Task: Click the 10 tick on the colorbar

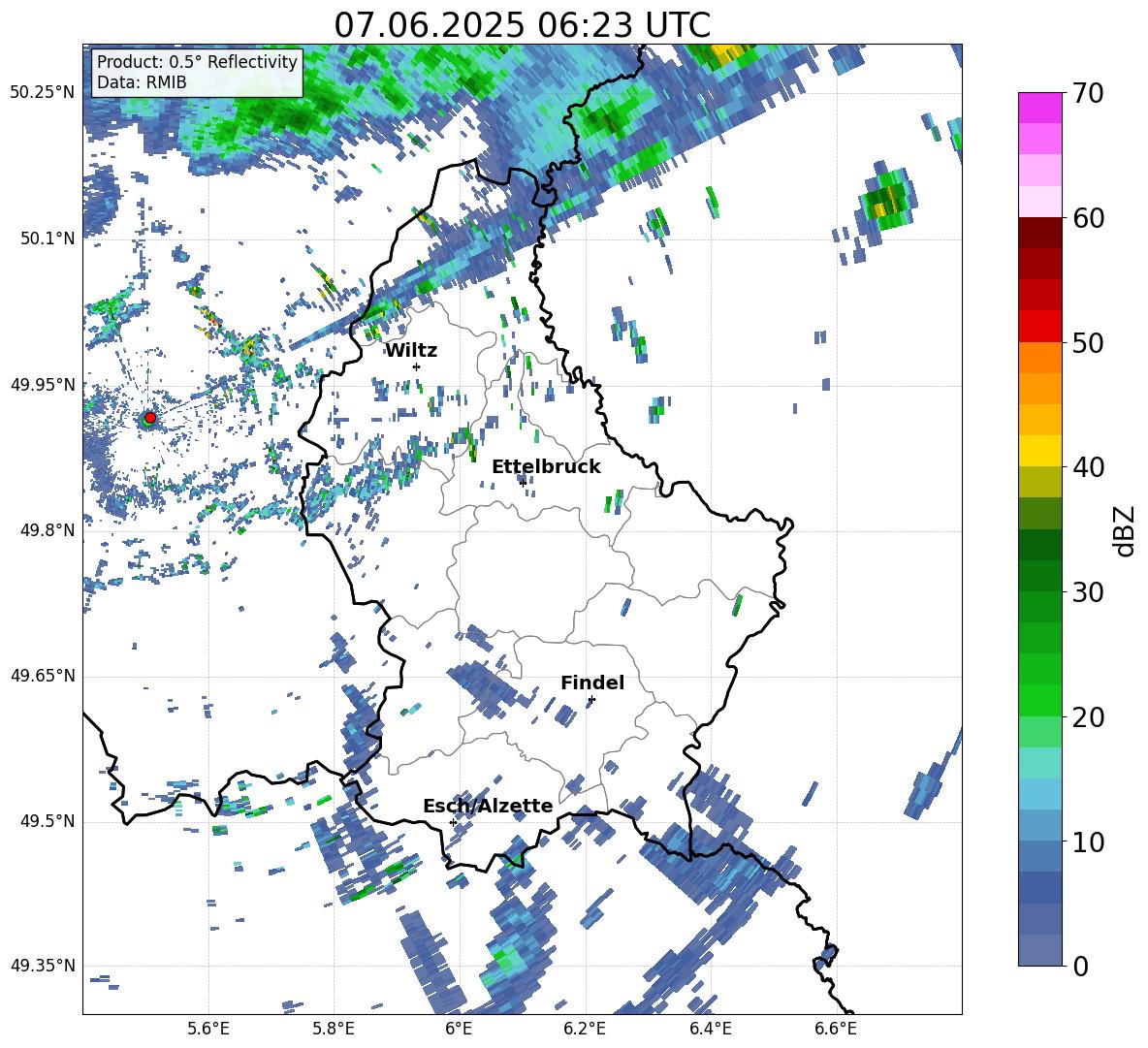Action: 1088,842
